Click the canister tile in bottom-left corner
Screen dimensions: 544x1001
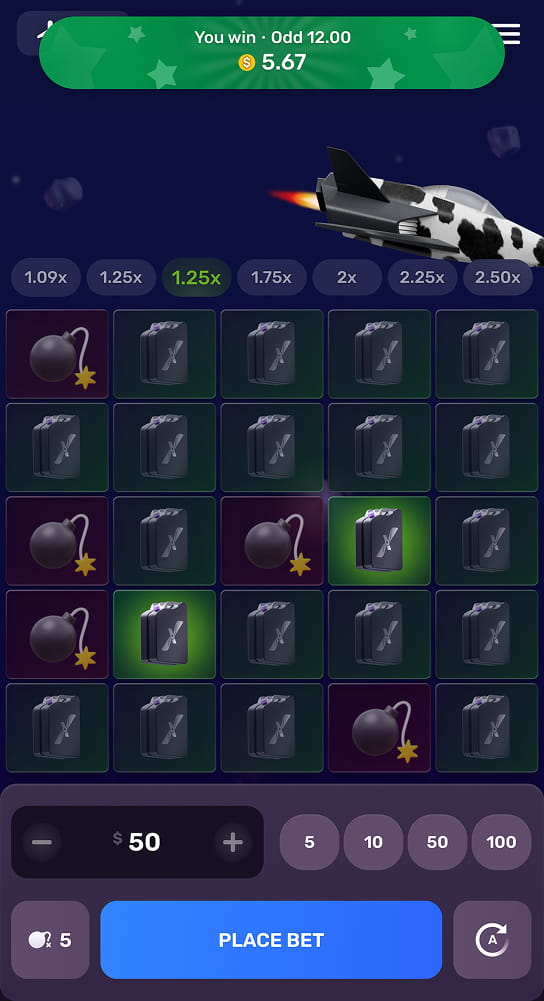click(57, 728)
